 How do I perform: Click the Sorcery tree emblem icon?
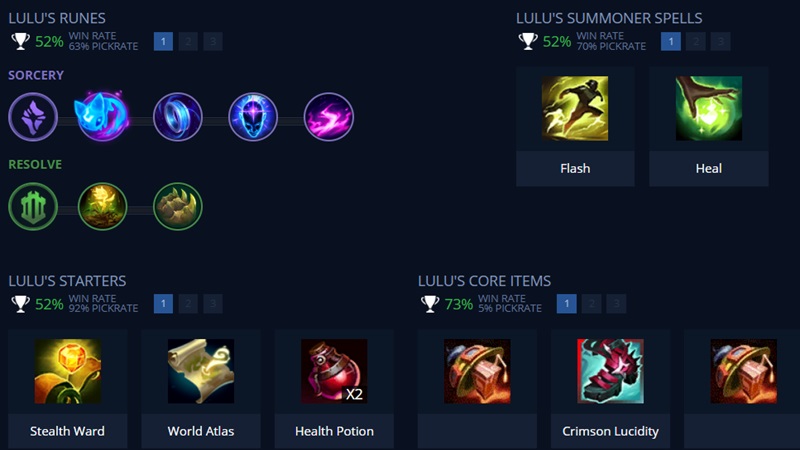(x=33, y=117)
